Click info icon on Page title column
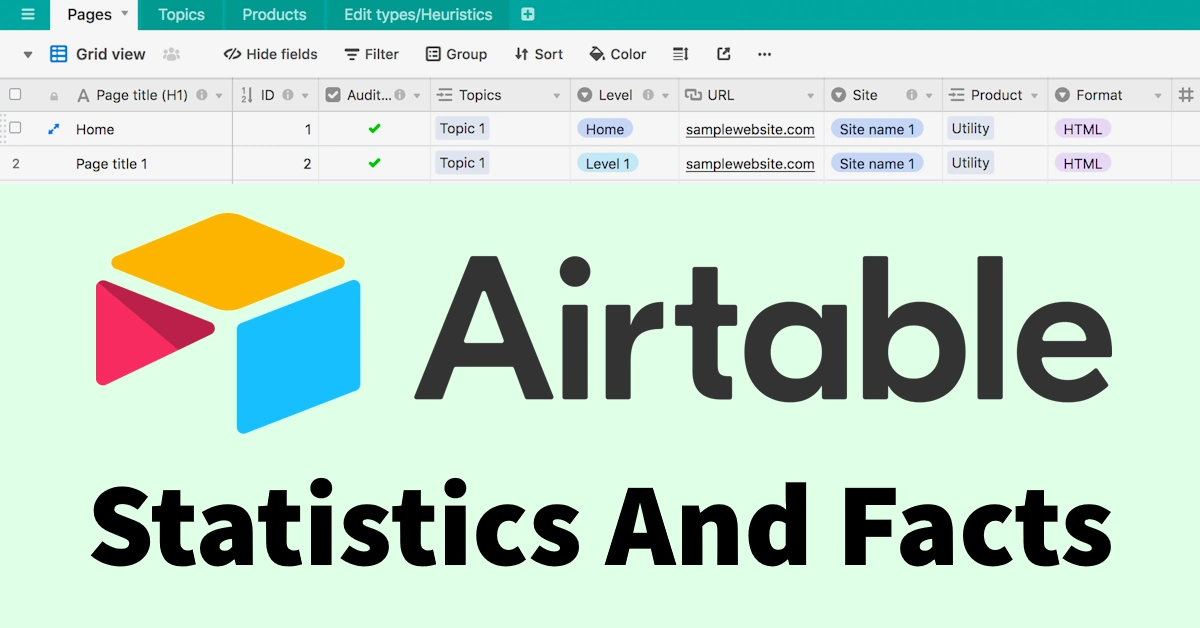Image resolution: width=1200 pixels, height=628 pixels. [202, 95]
